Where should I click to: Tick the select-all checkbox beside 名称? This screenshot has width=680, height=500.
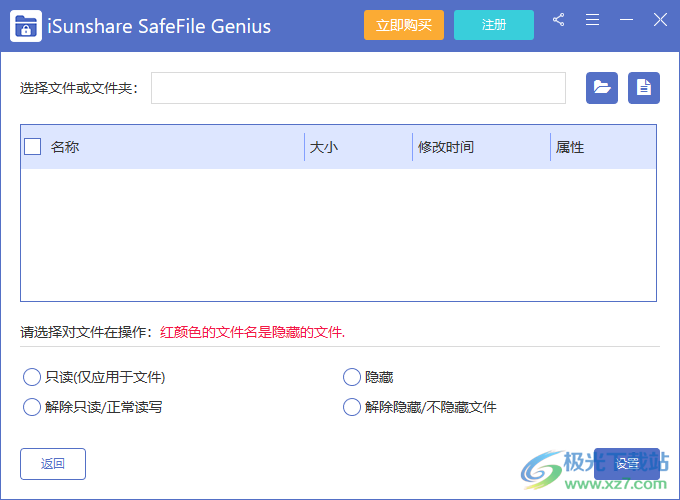click(x=33, y=147)
